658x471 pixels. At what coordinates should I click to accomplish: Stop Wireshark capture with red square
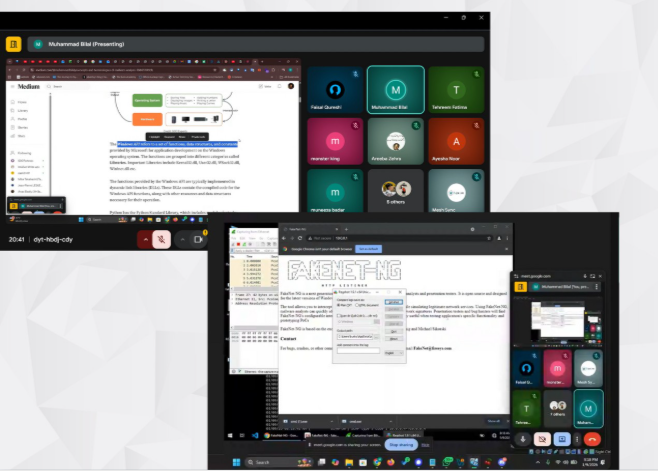pos(238,244)
